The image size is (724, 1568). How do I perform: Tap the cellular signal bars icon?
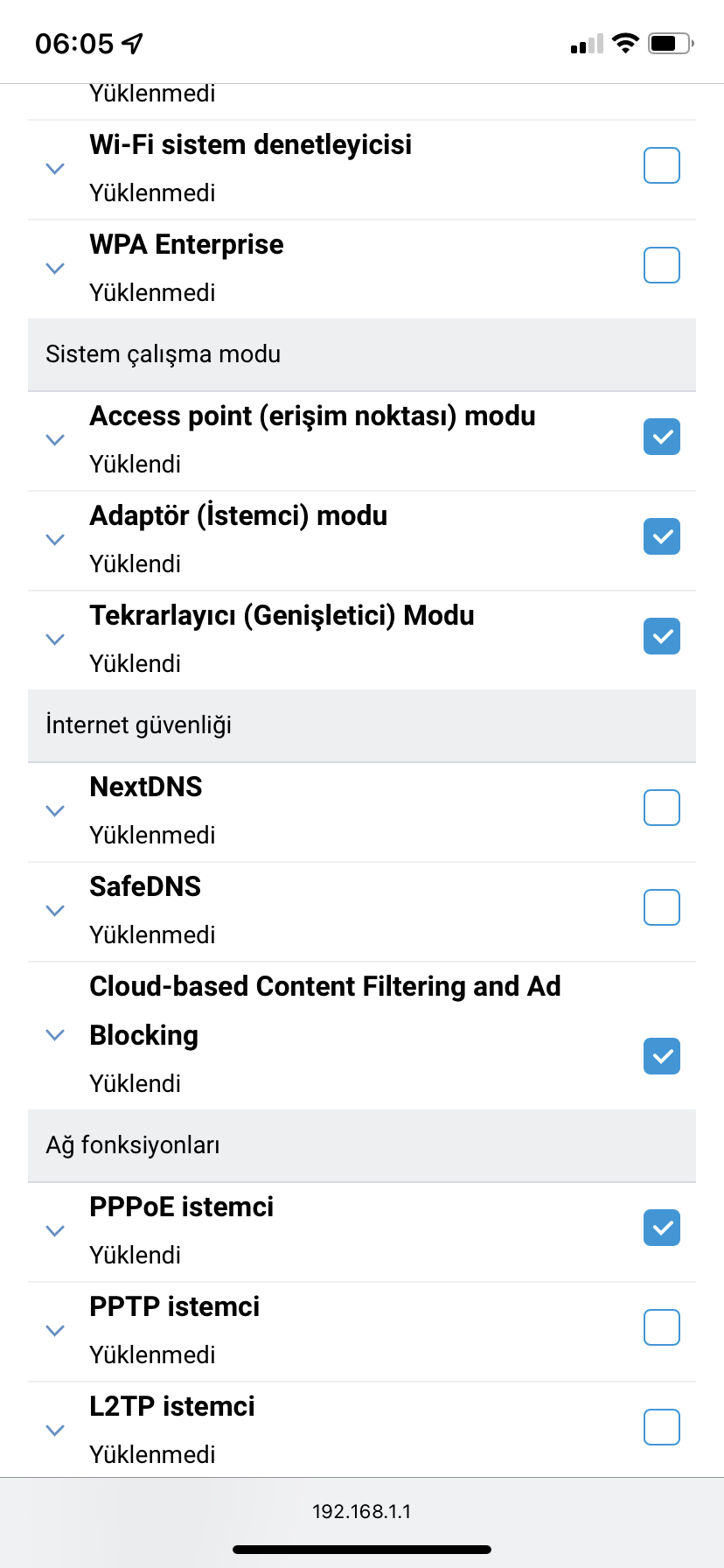point(587,44)
